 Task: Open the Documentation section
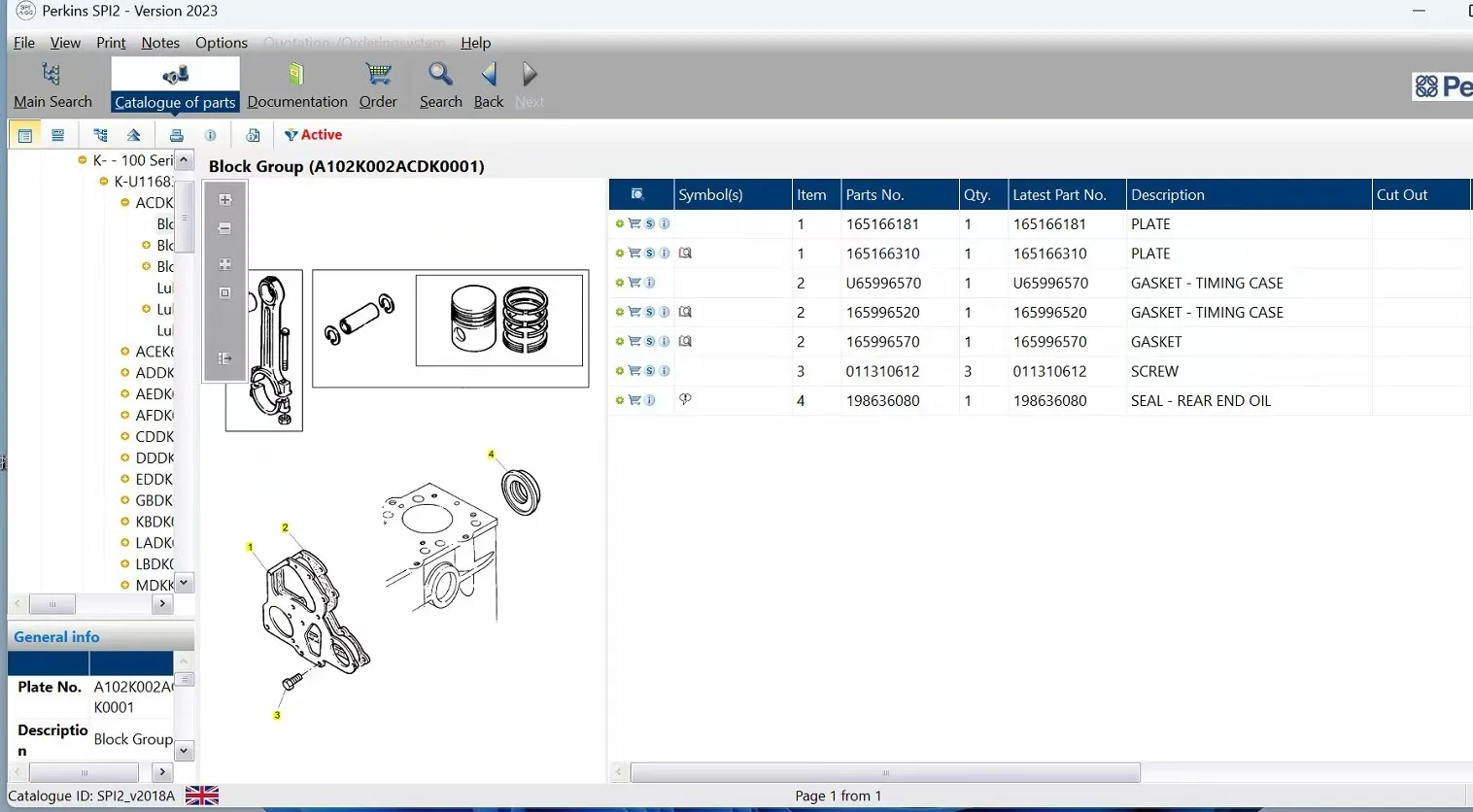297,85
